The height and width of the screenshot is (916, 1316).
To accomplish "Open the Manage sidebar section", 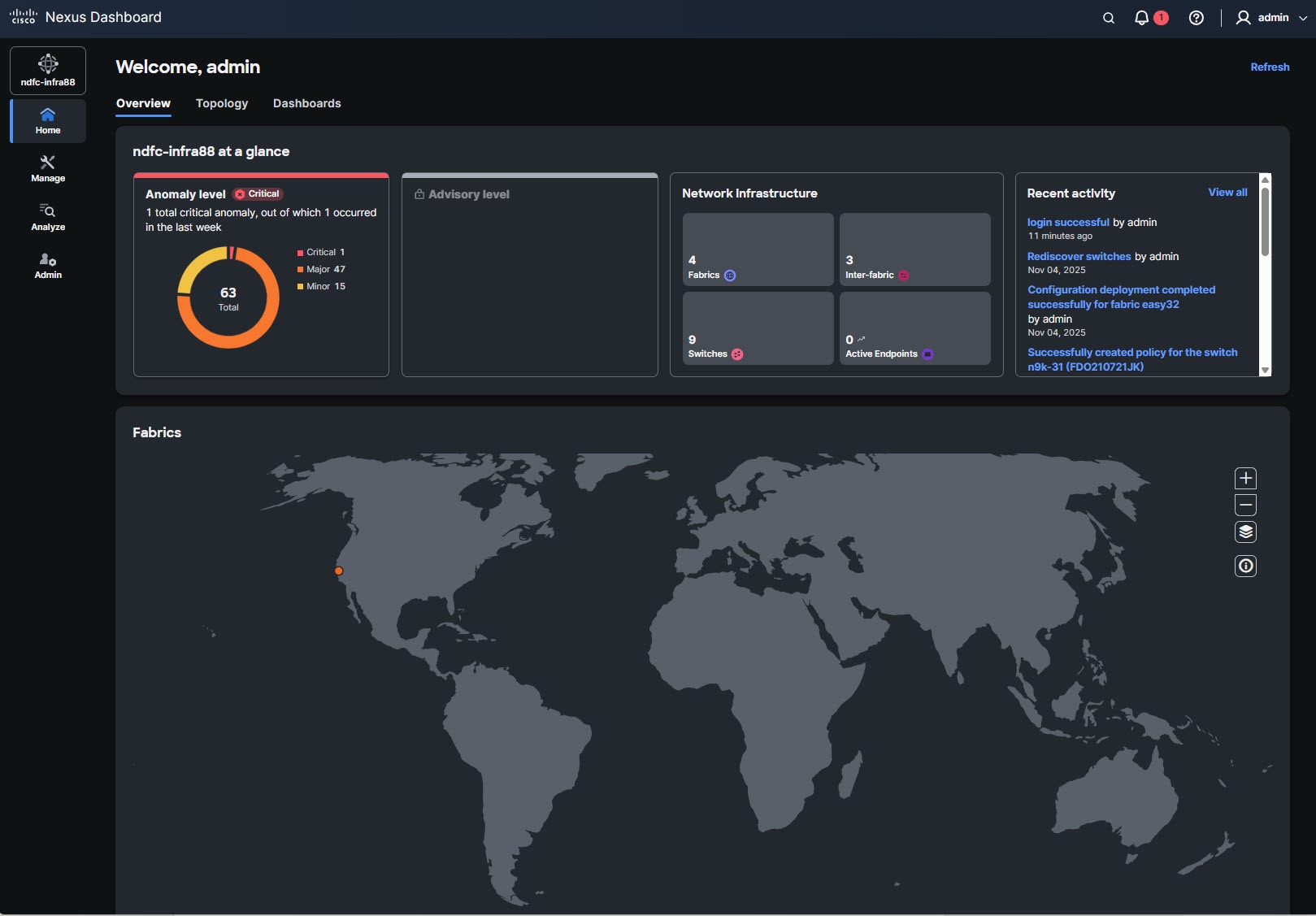I will 48,169.
